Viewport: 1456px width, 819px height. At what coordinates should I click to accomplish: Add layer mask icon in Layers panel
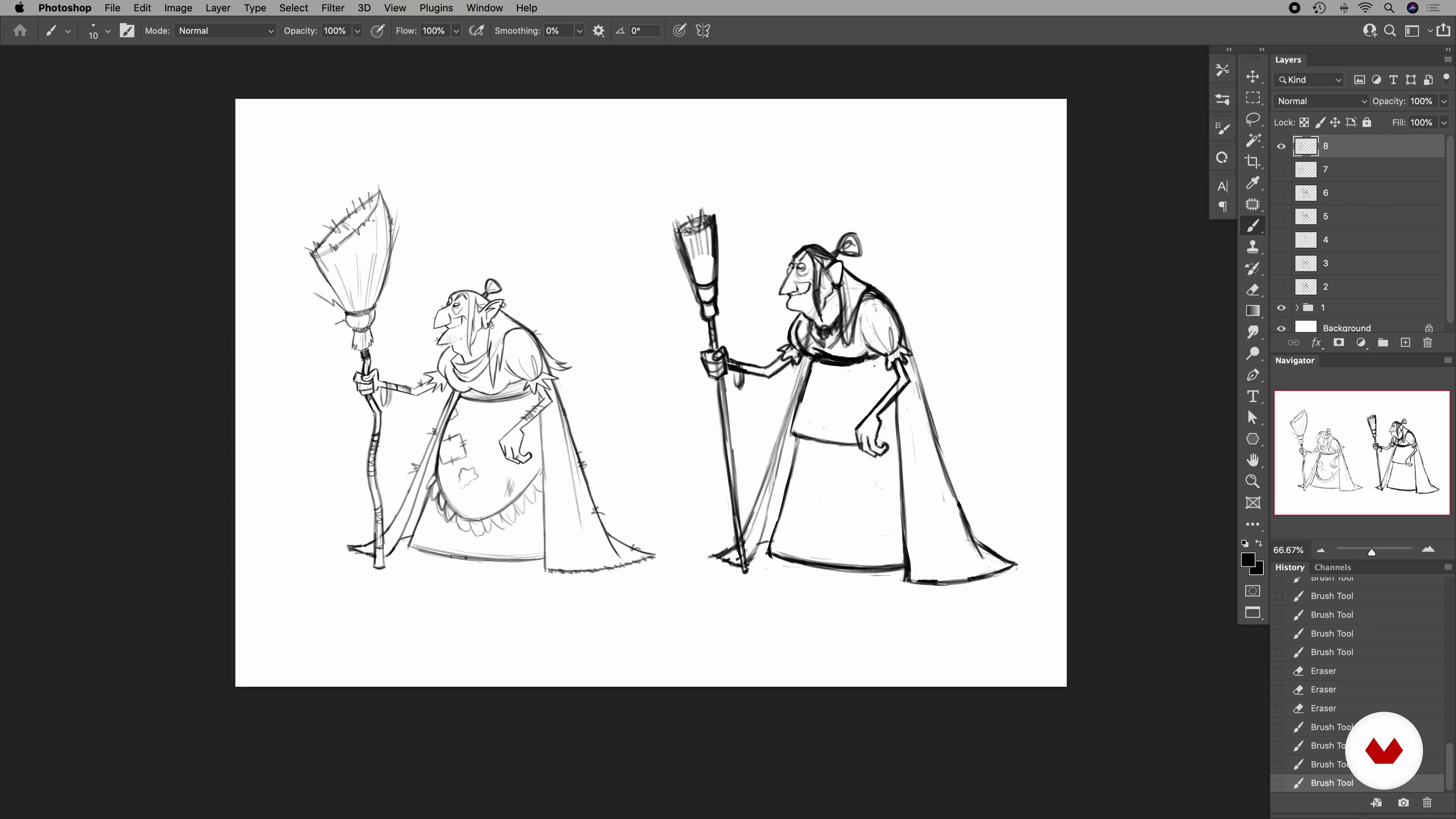1338,342
